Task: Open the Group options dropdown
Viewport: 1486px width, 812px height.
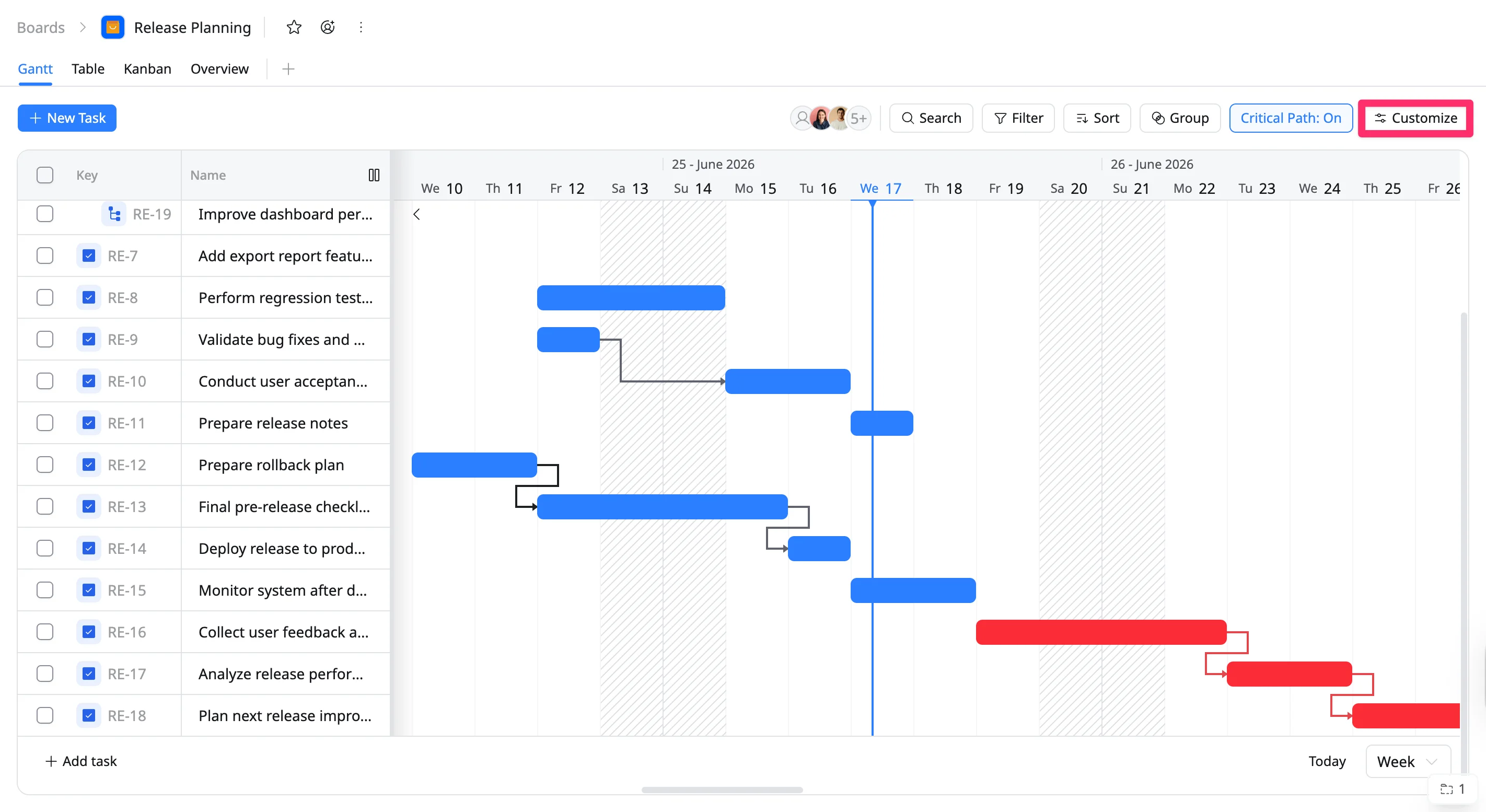Action: click(1180, 118)
